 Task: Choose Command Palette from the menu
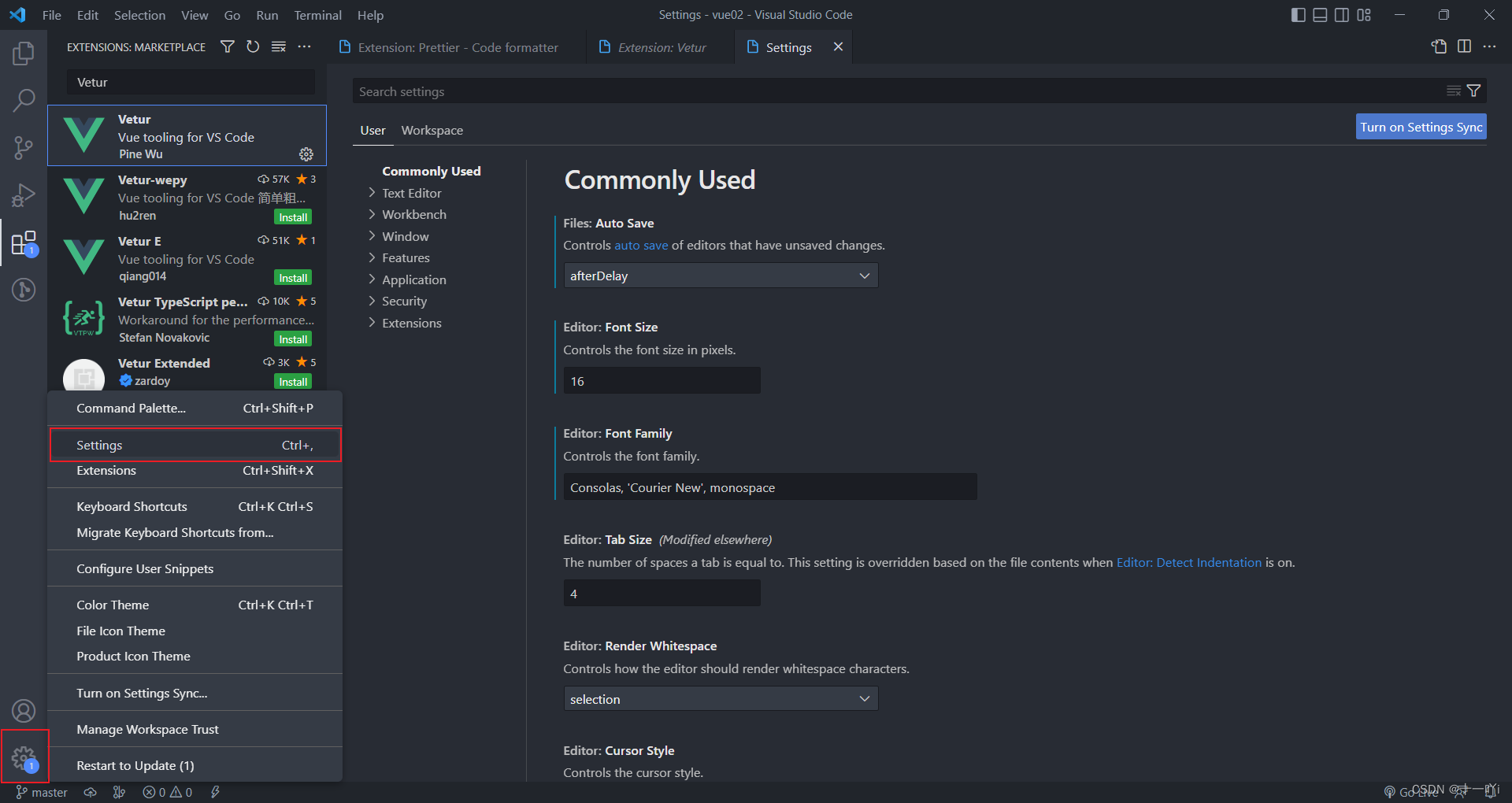click(x=195, y=408)
